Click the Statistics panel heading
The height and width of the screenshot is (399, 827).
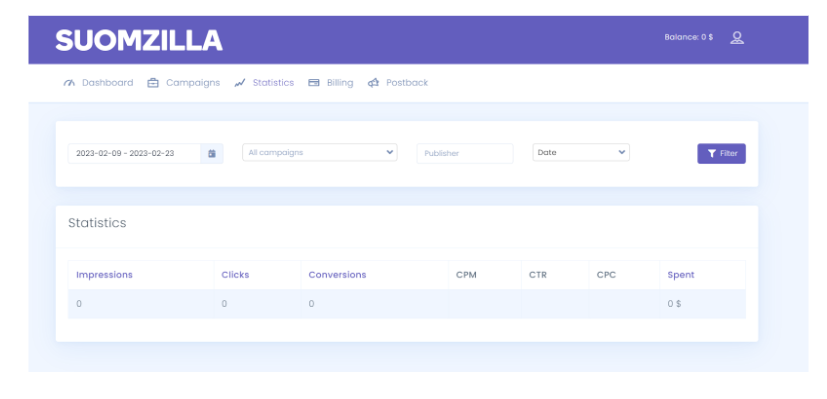click(97, 223)
